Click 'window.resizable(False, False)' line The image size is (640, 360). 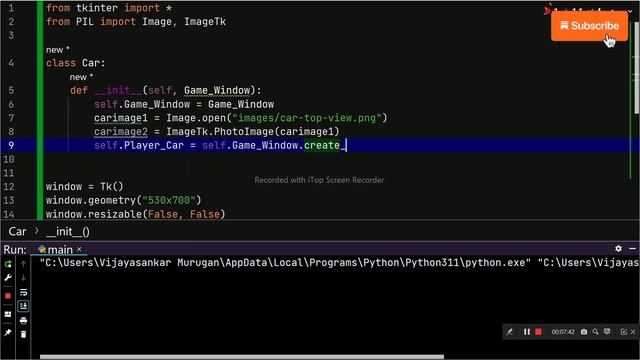(x=135, y=214)
